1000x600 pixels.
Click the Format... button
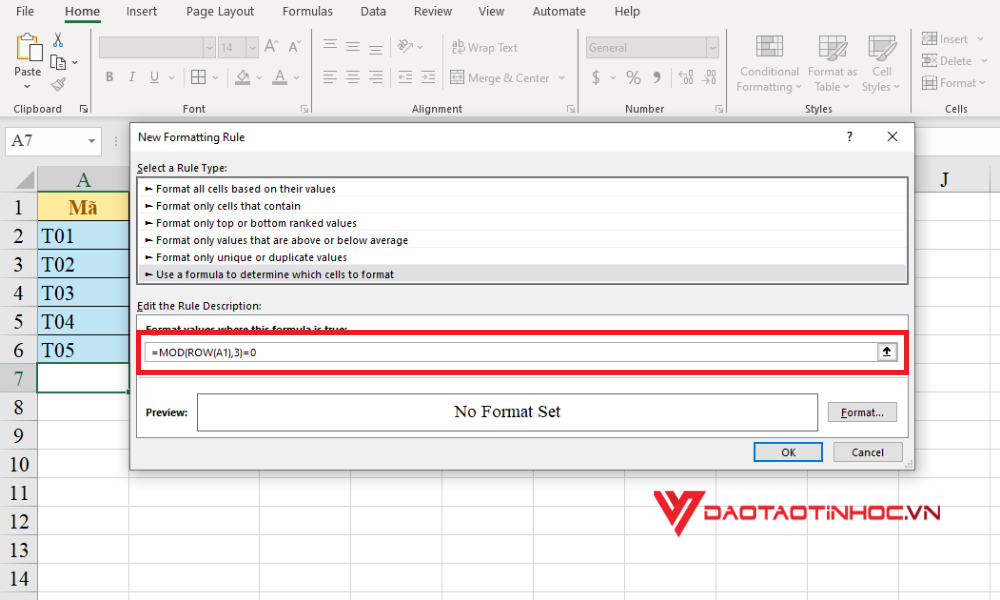point(862,412)
